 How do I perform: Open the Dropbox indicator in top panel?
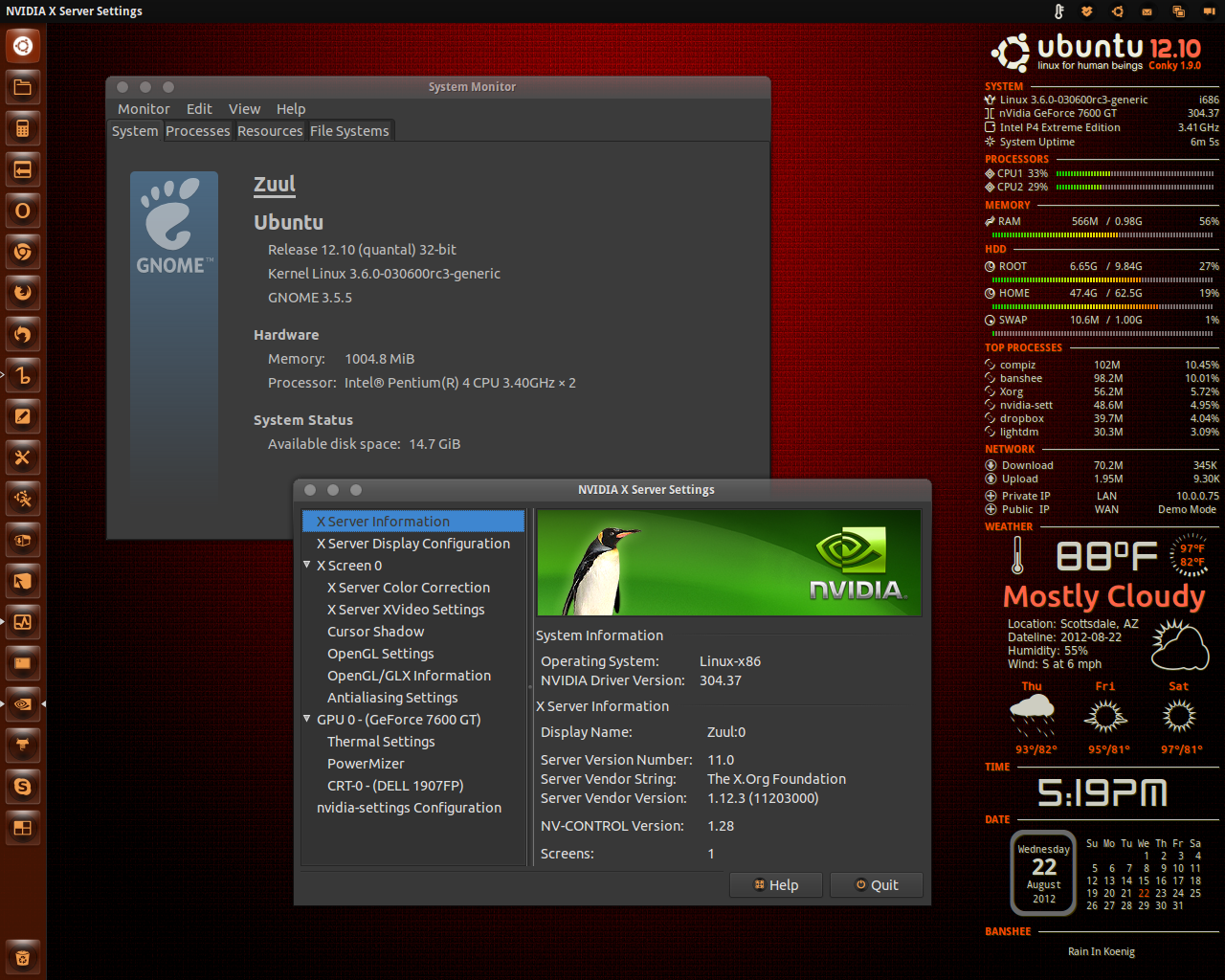1087,11
